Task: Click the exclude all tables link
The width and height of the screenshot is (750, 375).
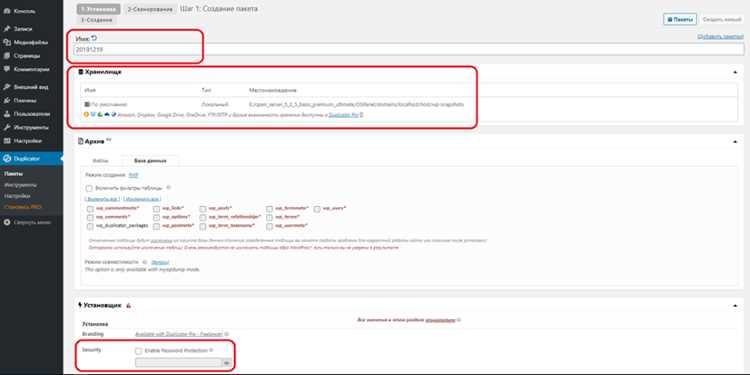Action: tap(142, 199)
